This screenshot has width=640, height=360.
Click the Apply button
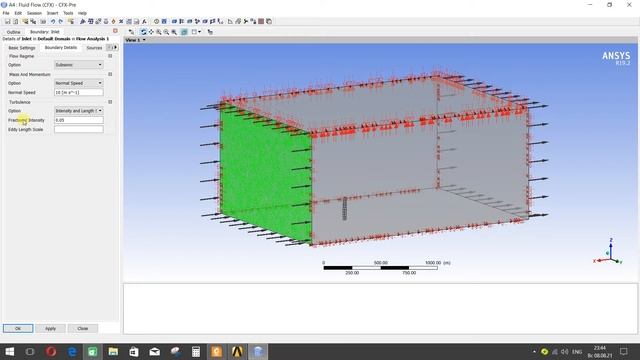[x=50, y=329]
